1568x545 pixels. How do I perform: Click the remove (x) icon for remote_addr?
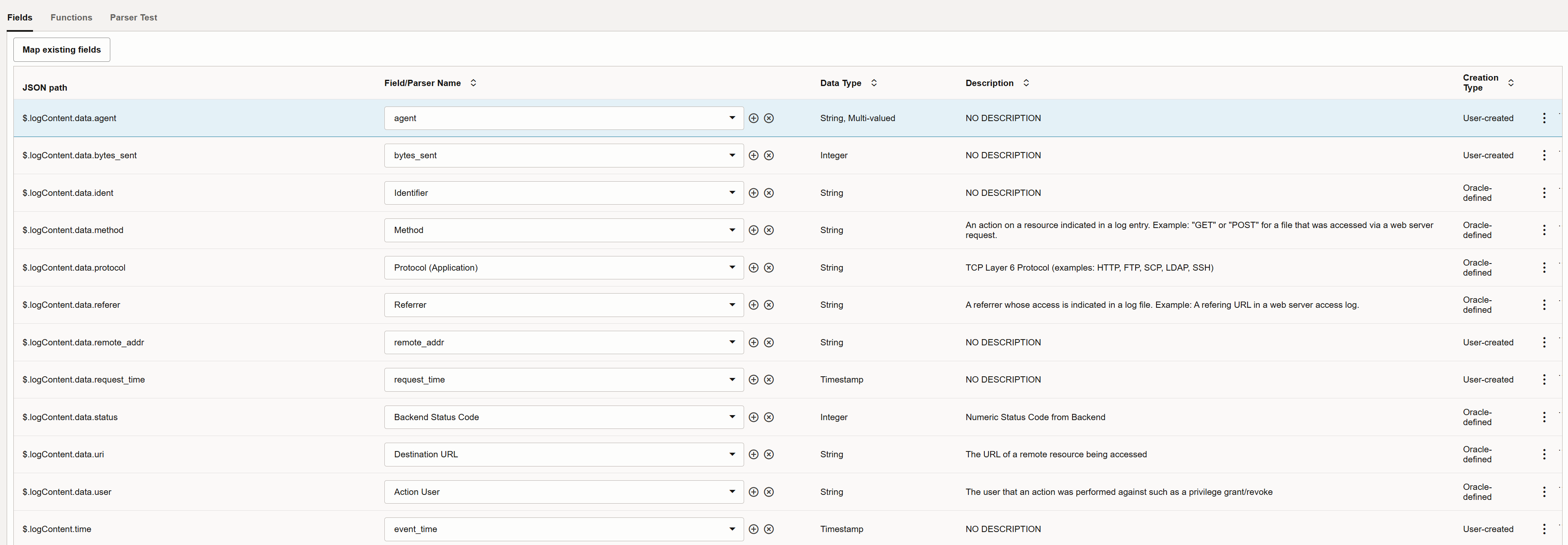click(769, 342)
